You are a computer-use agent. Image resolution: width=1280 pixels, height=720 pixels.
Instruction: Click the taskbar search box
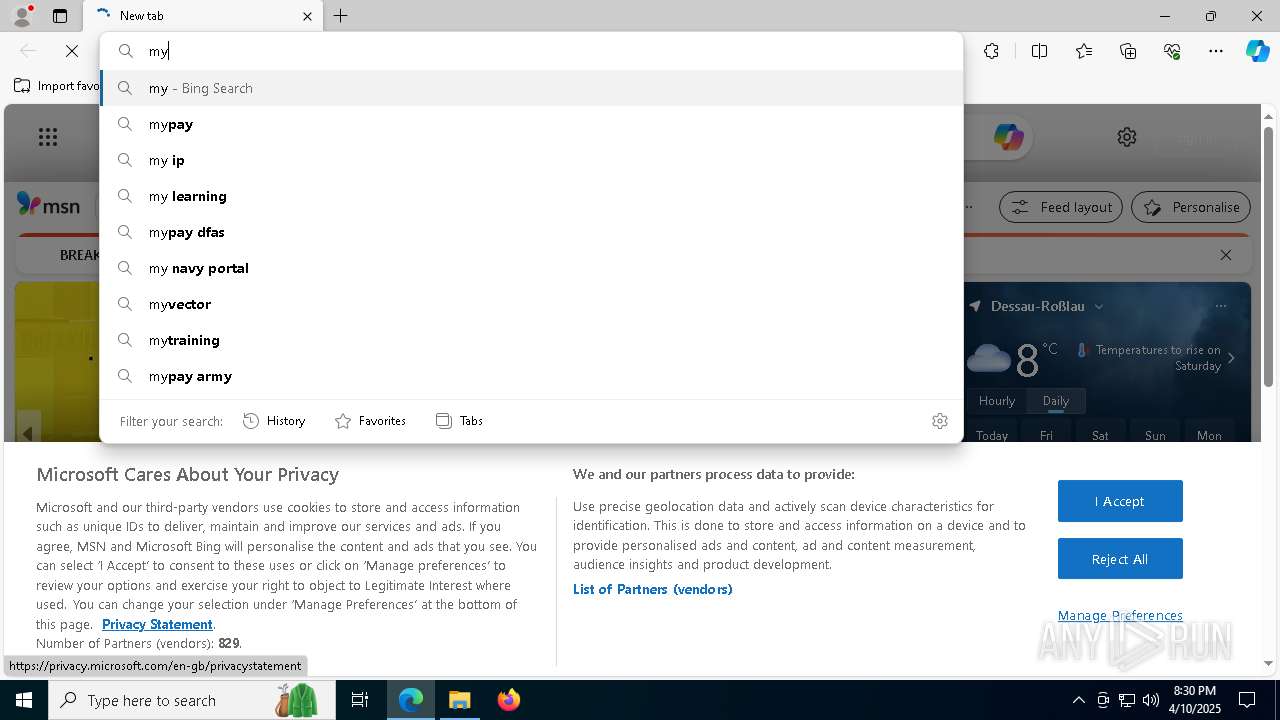[191, 700]
